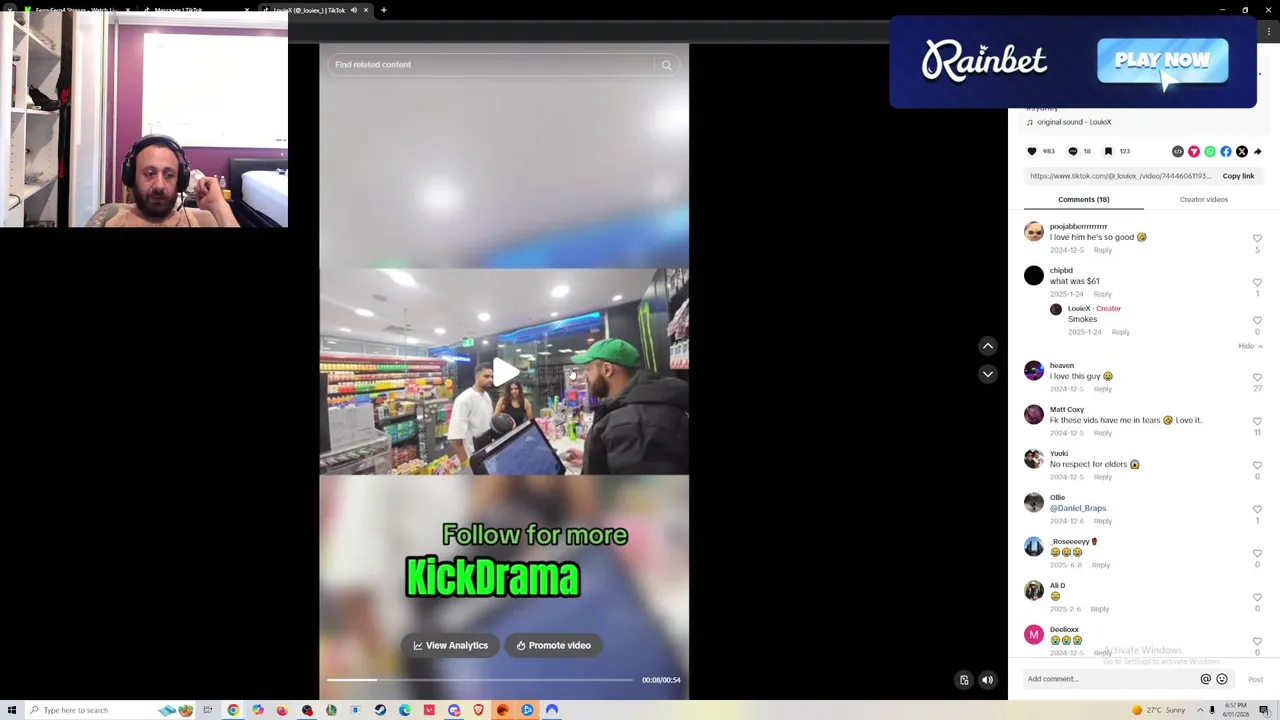Reply to Matt Coxy's comment
This screenshot has width=1280, height=720.
[x=1102, y=433]
